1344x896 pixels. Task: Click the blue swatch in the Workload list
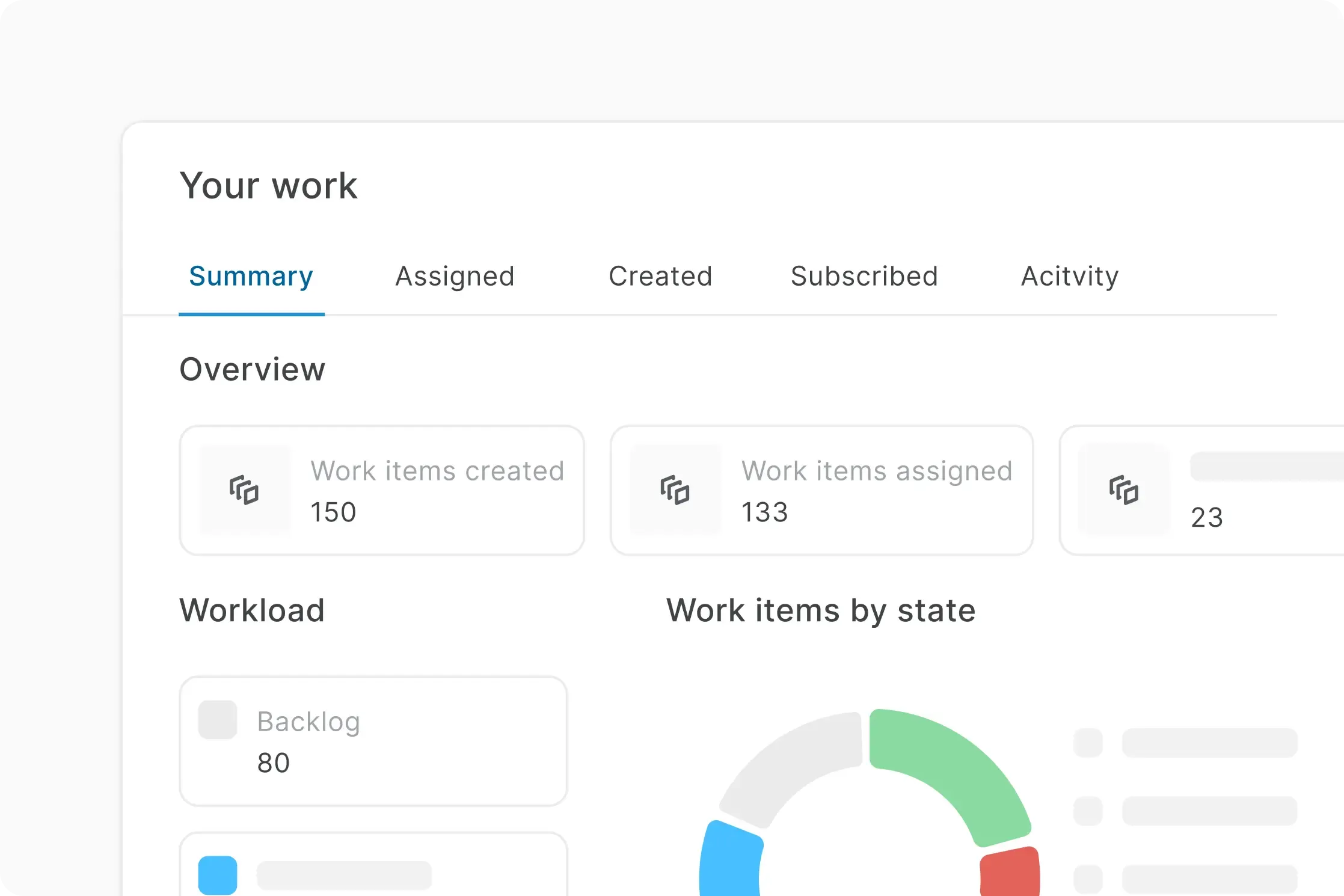217,876
